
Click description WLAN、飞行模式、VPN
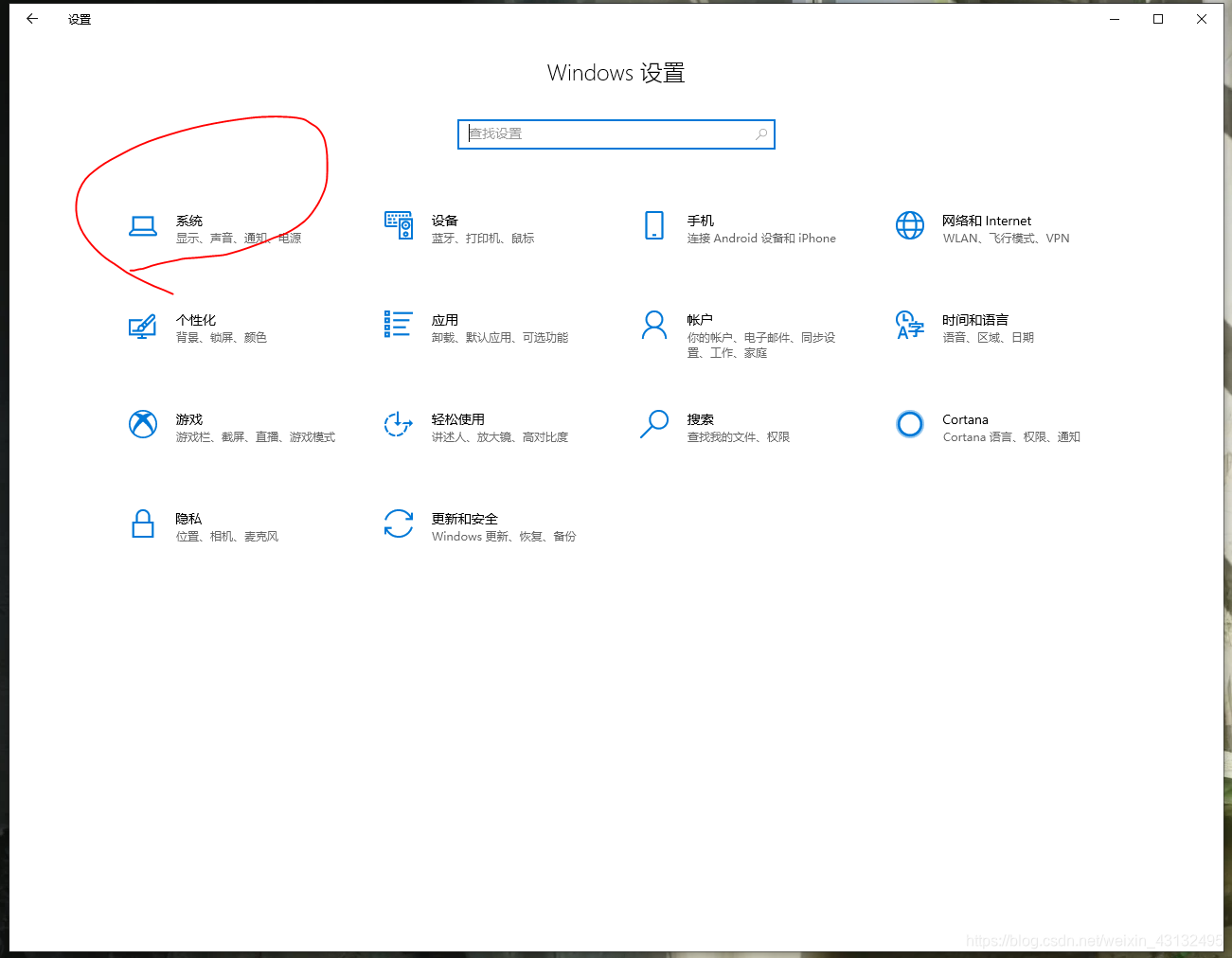tap(1006, 239)
